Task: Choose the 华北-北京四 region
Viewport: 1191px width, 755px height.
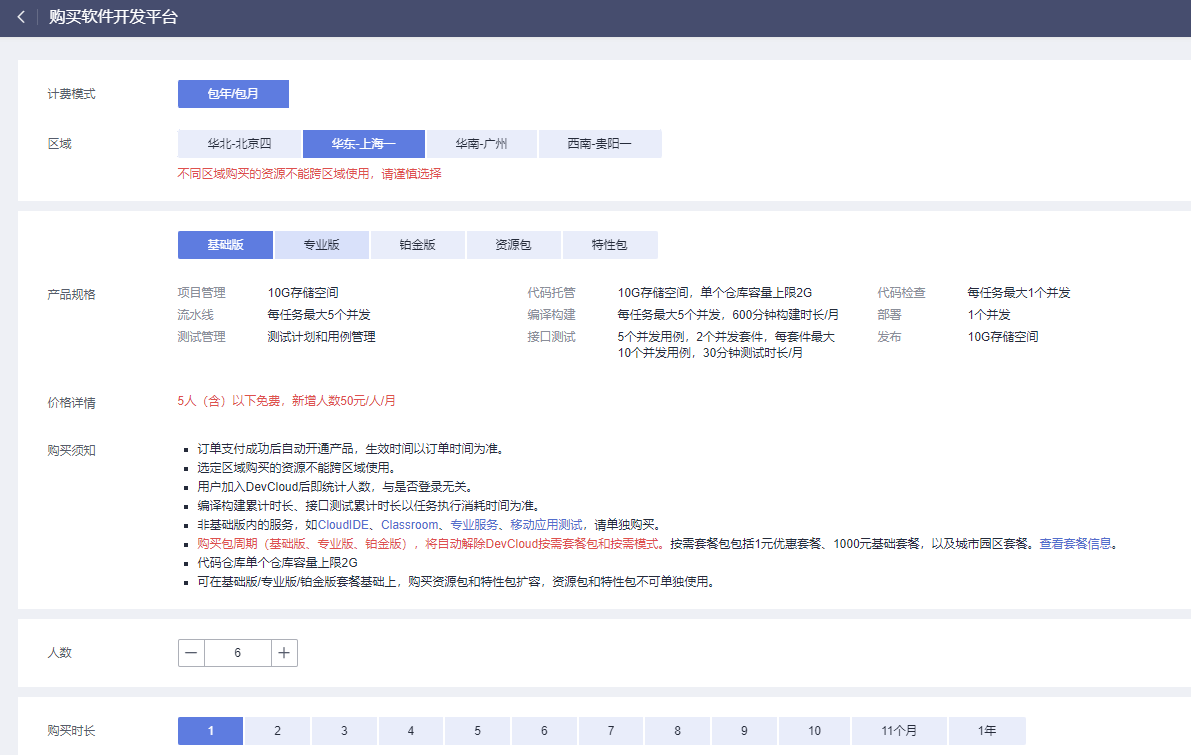Action: pos(239,144)
